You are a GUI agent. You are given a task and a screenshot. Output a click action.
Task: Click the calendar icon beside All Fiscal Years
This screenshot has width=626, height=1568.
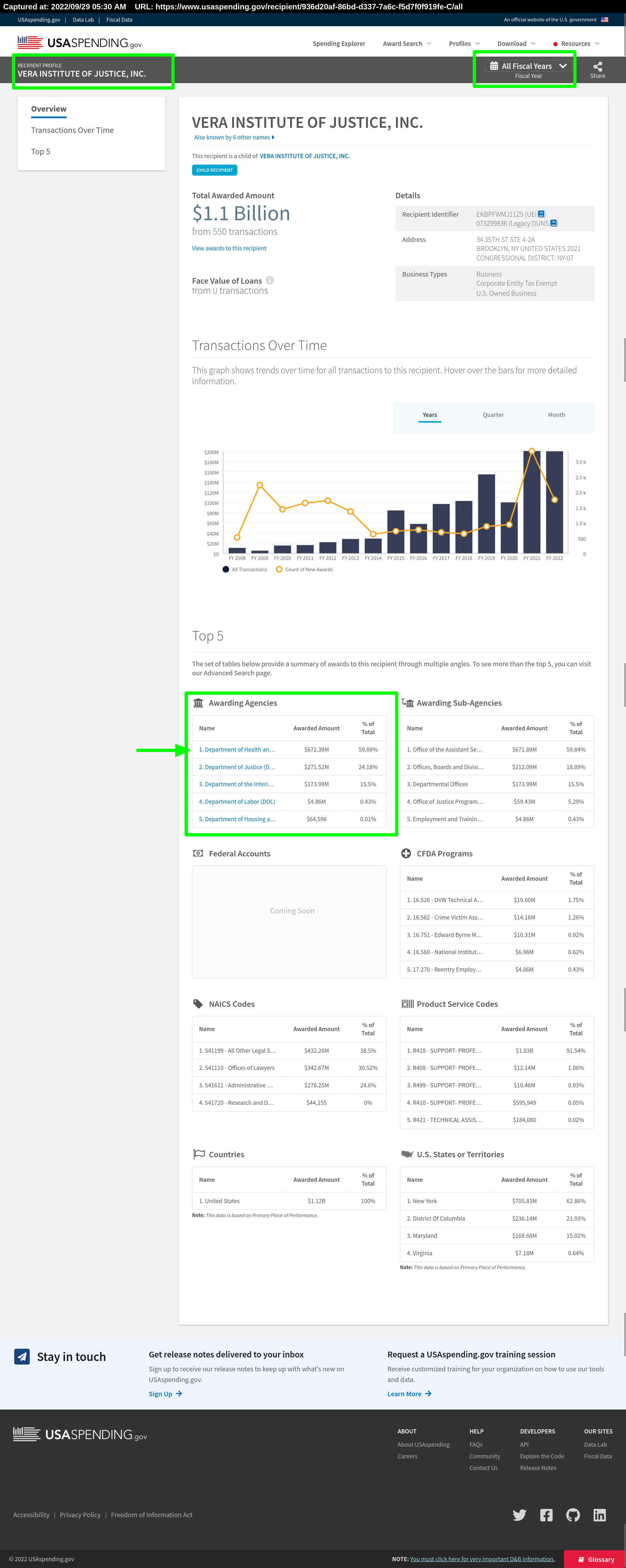coord(494,66)
